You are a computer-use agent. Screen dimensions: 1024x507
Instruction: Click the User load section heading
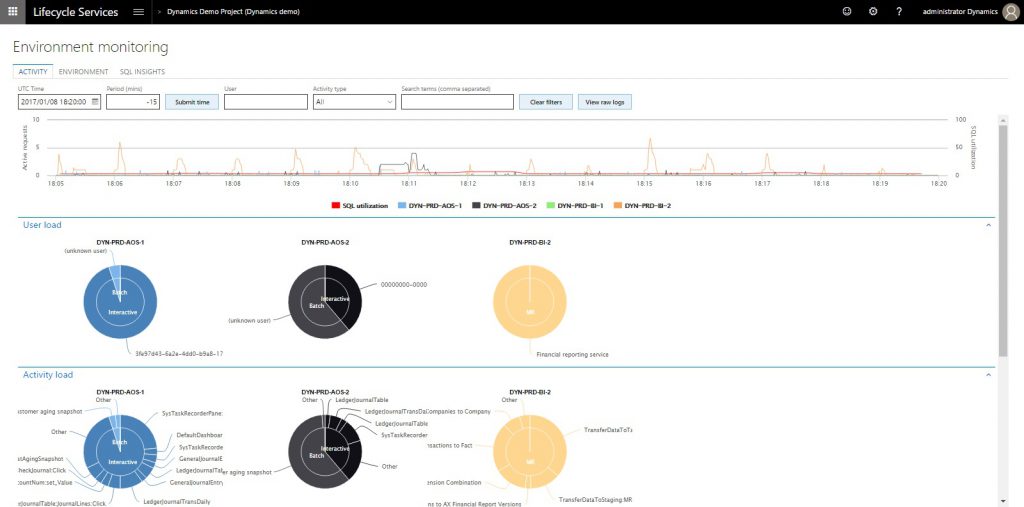(42, 225)
